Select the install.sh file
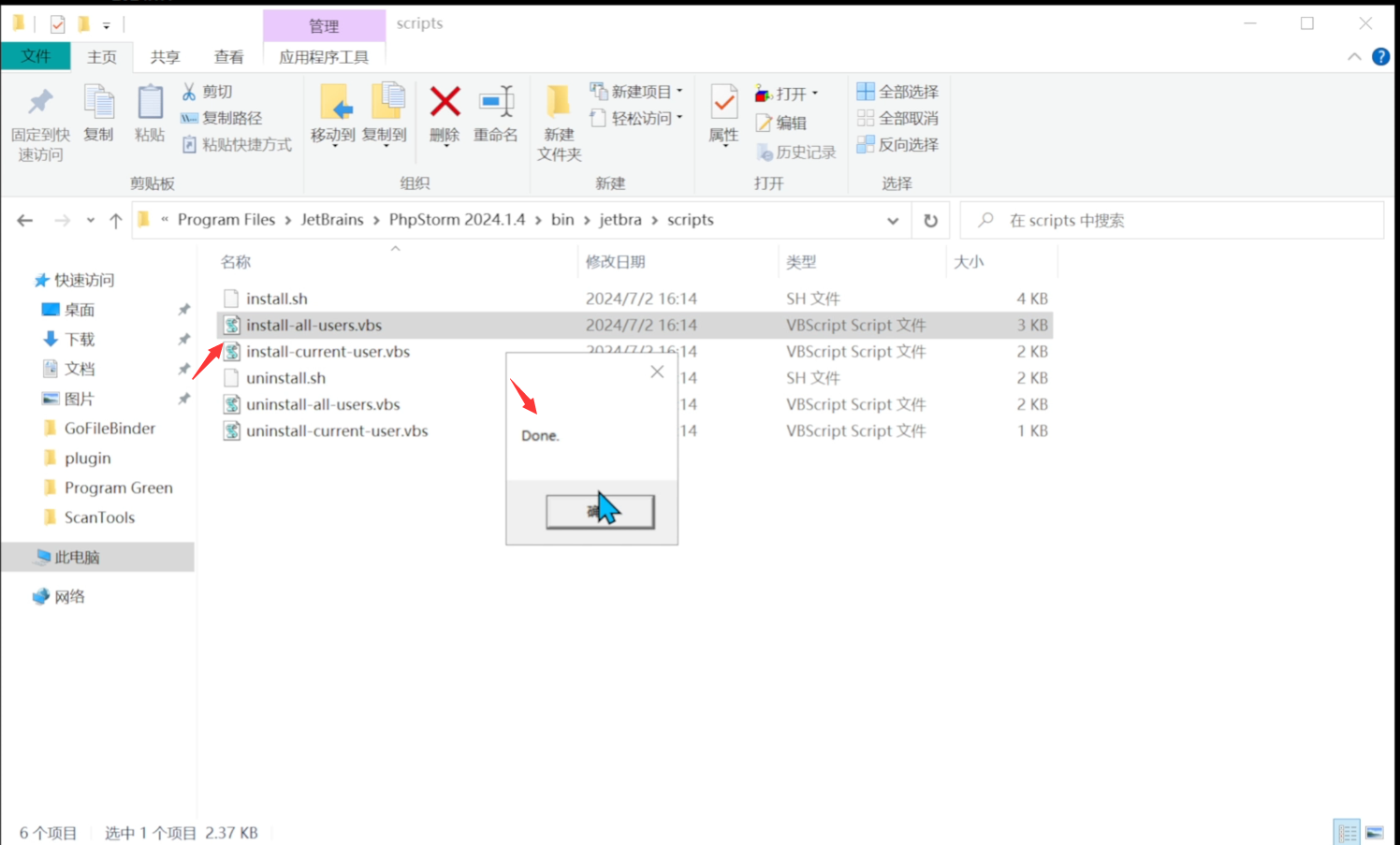Viewport: 1400px width, 845px height. coord(277,299)
